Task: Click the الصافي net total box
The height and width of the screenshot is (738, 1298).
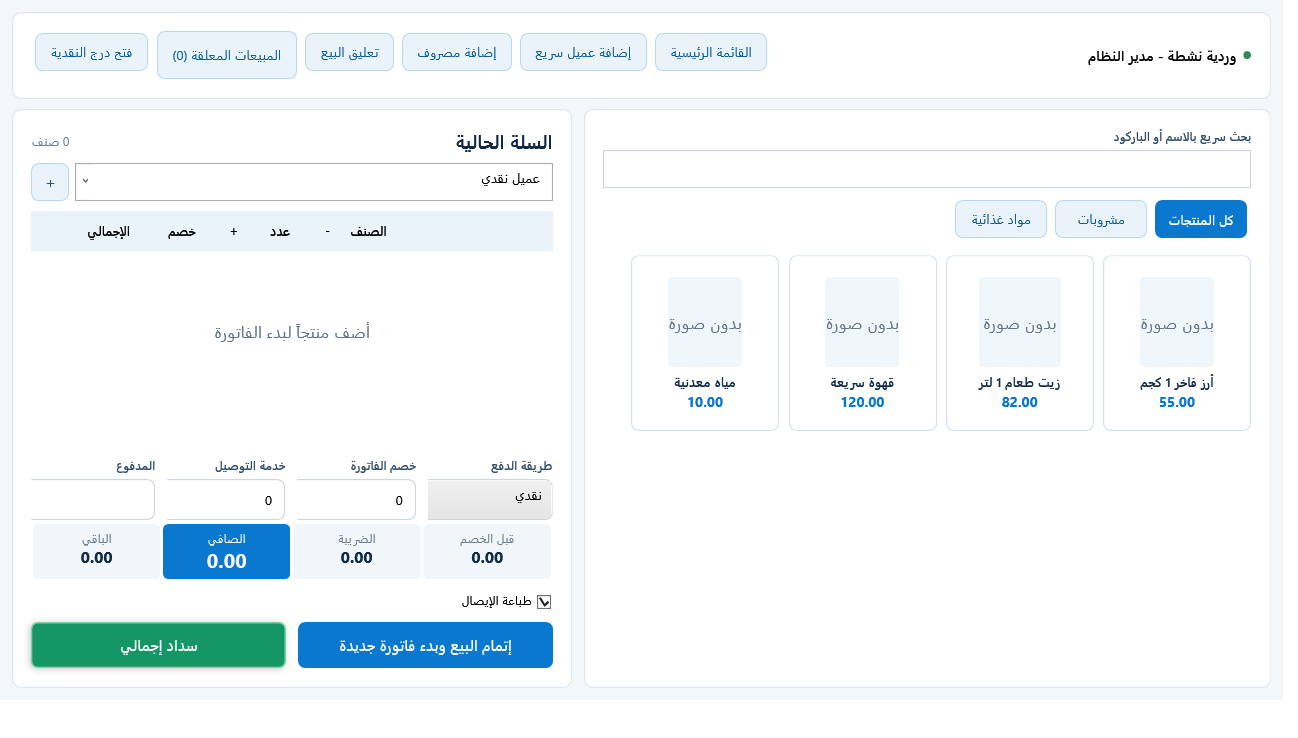Action: click(226, 551)
